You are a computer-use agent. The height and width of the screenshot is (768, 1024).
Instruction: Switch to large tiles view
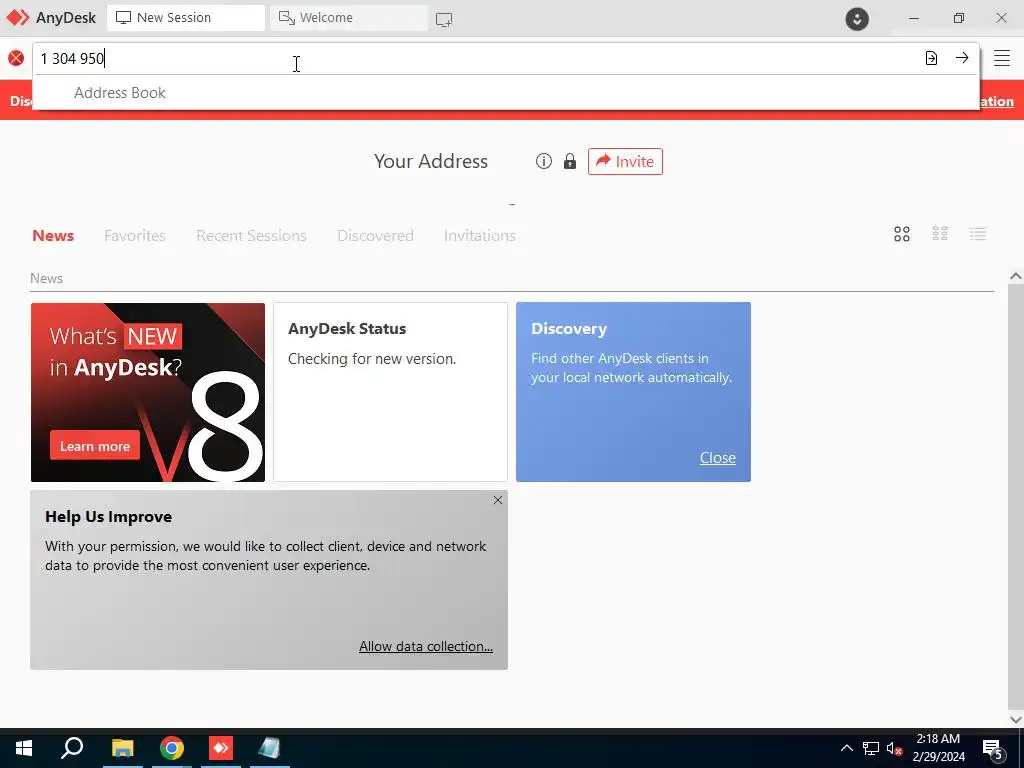902,234
